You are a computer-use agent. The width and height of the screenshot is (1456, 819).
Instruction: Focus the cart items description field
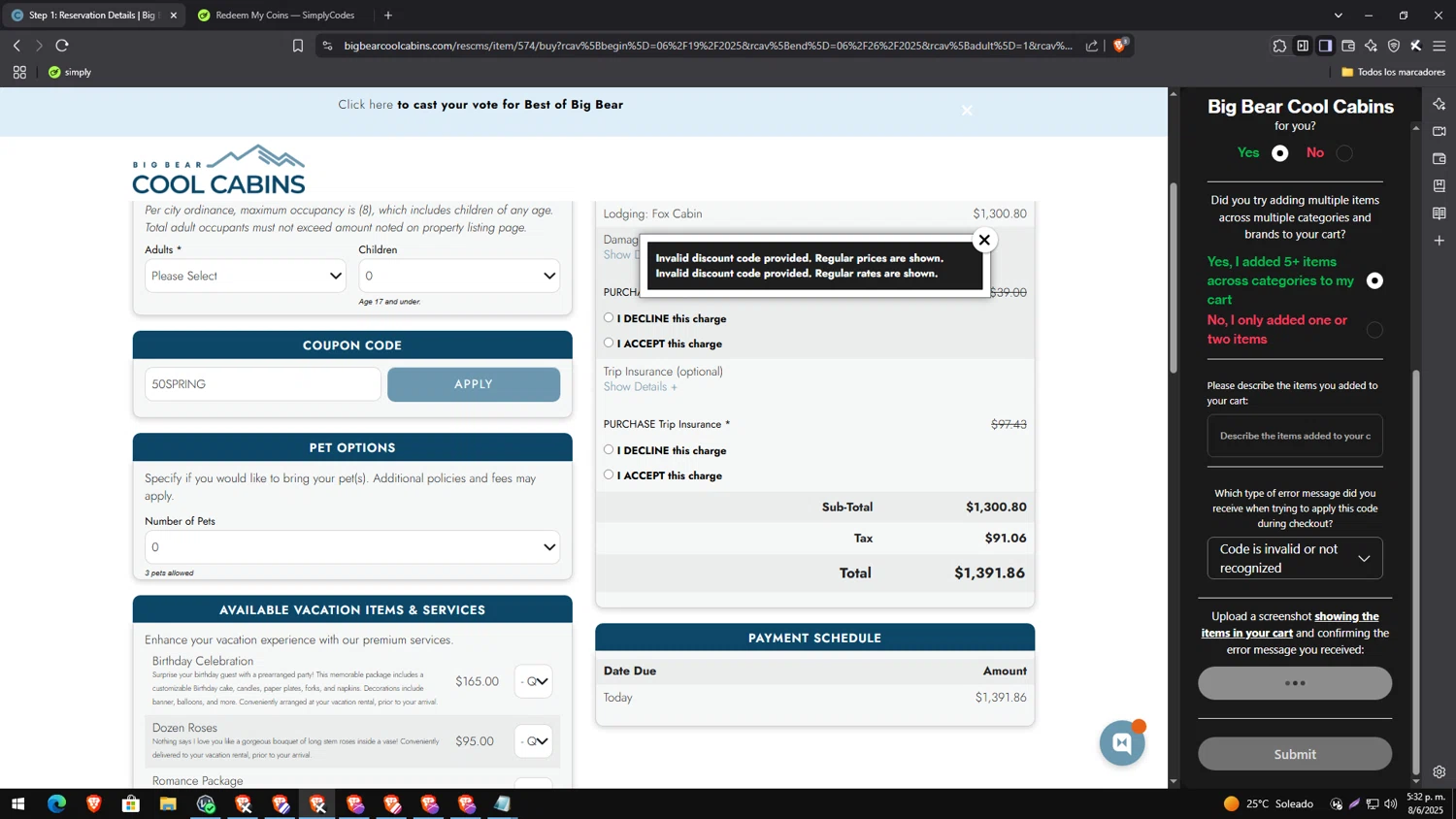(x=1295, y=436)
